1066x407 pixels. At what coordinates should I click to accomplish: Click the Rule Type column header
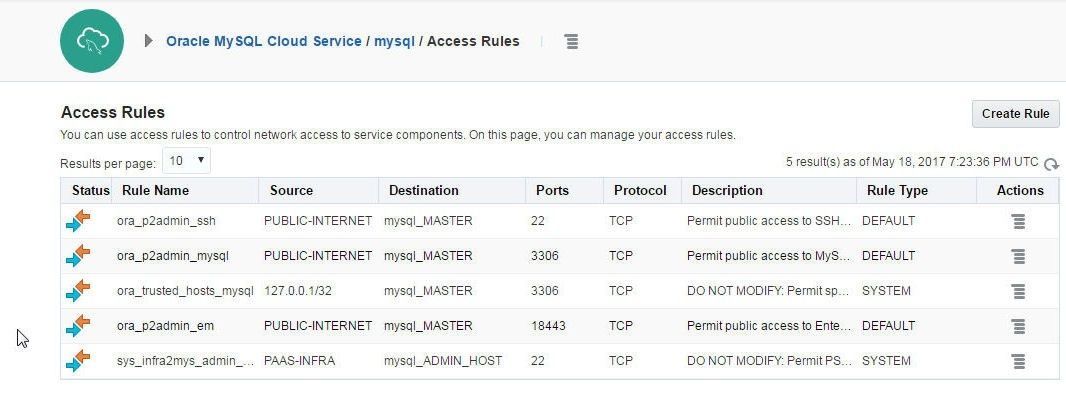[x=897, y=191]
